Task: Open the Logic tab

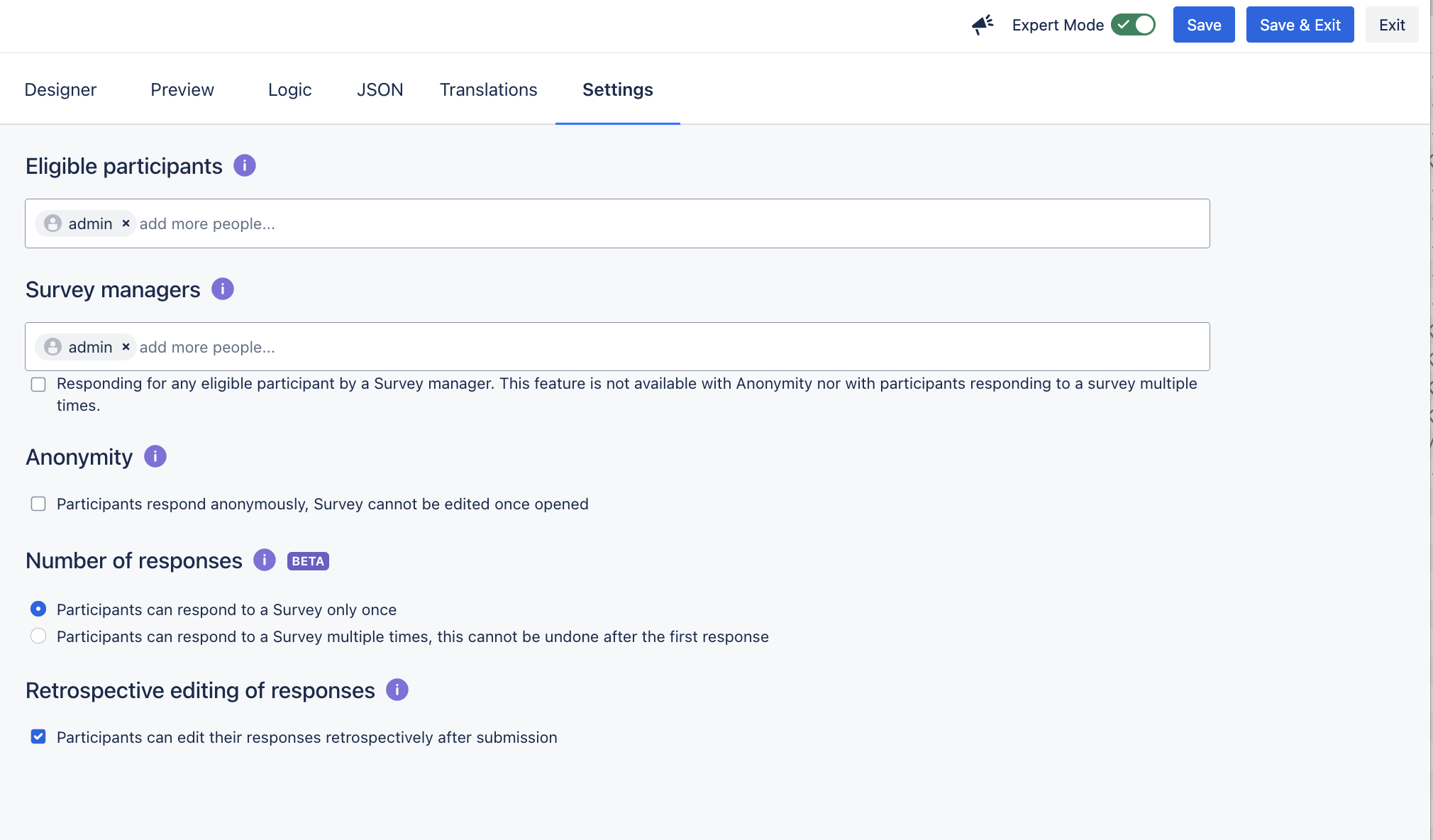Action: click(x=289, y=89)
